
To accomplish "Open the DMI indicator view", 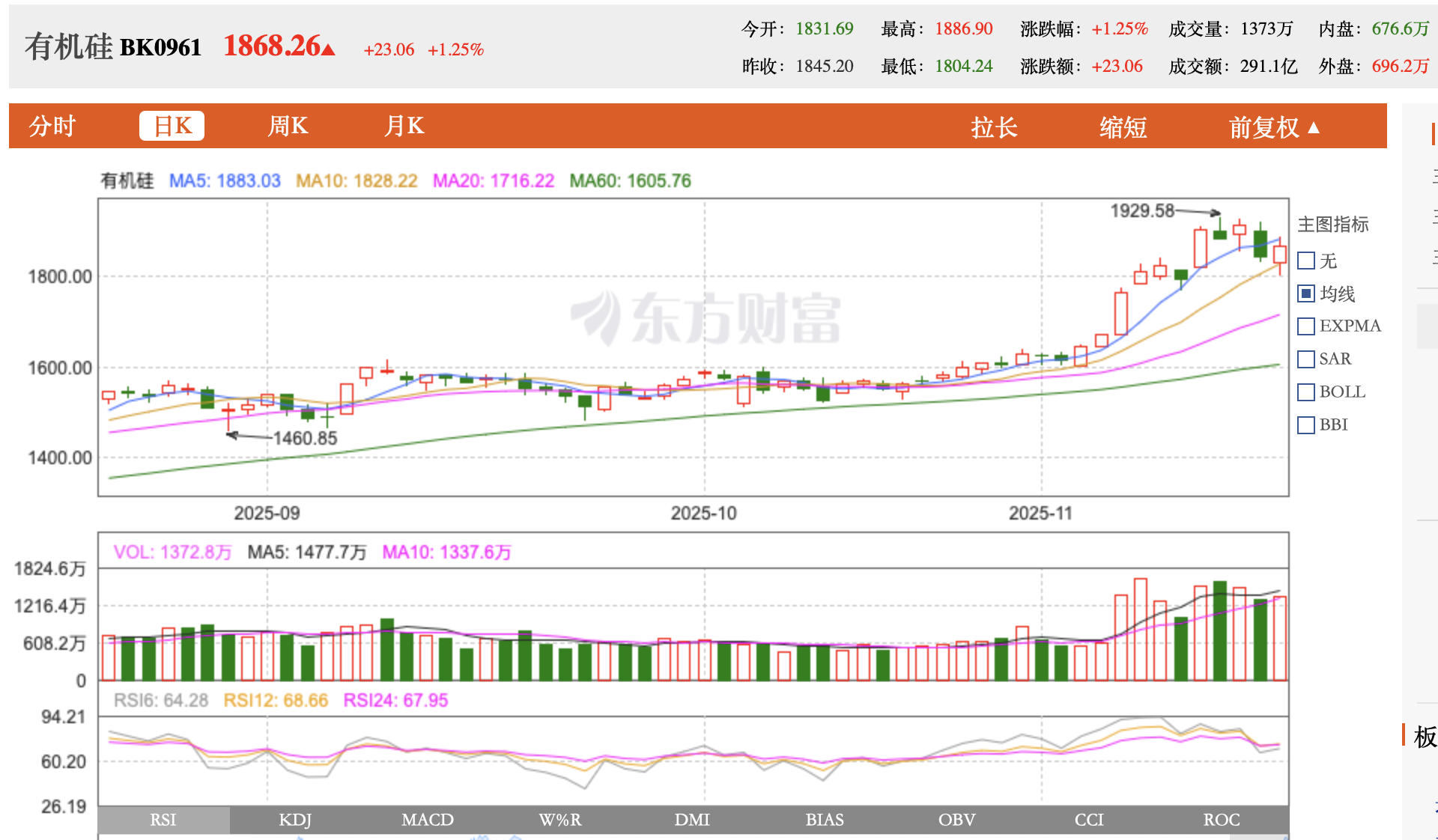I will (x=692, y=820).
